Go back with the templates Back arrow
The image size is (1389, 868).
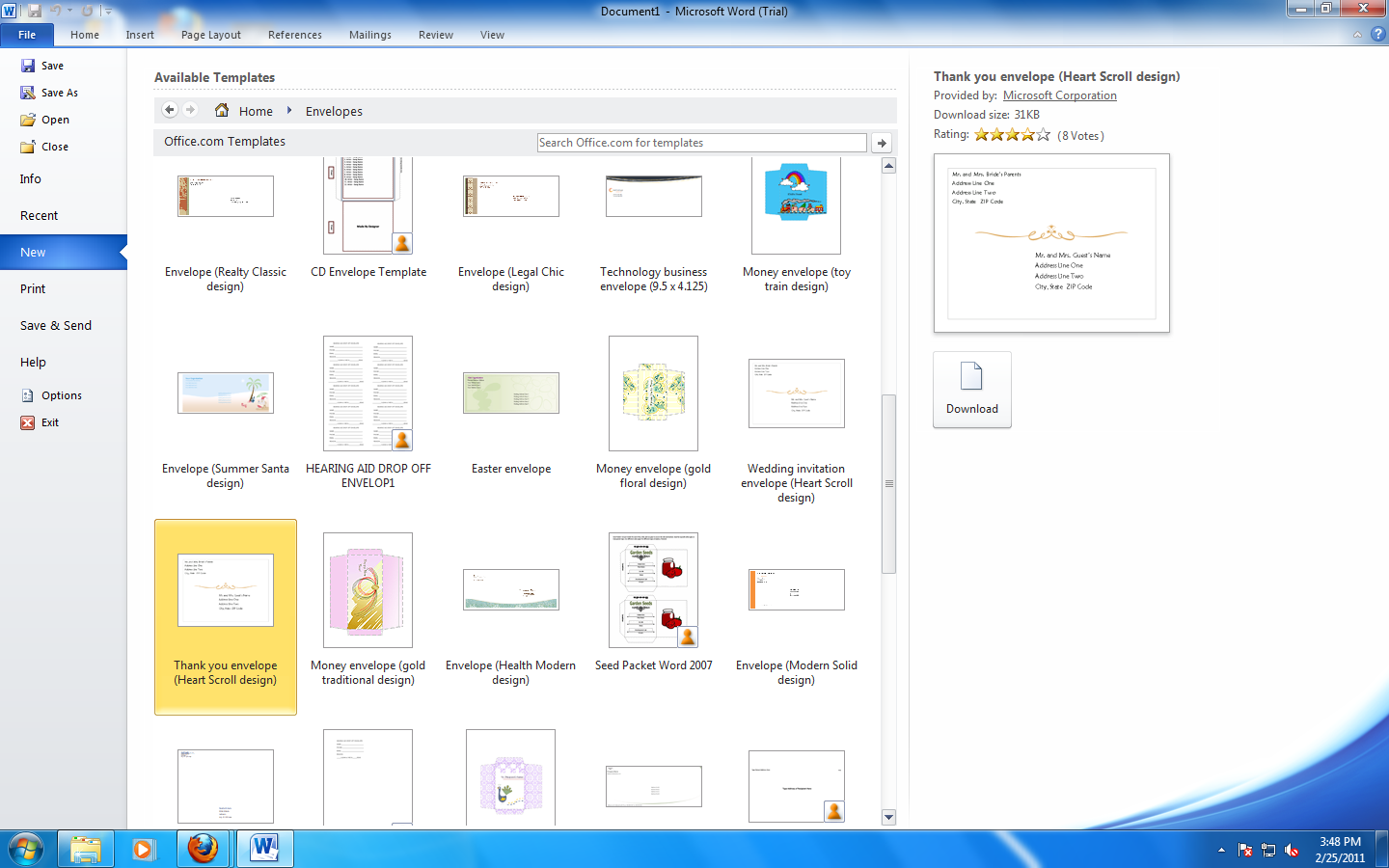(x=170, y=110)
